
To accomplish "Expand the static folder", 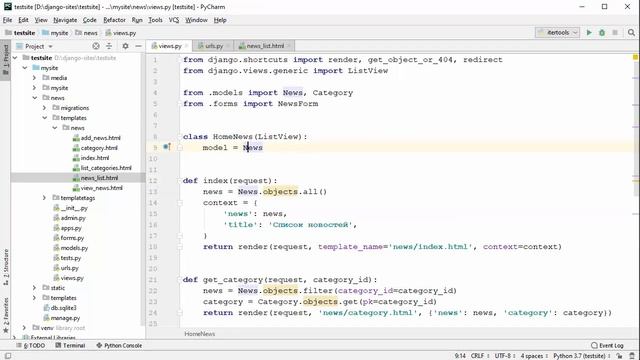I will [x=35, y=288].
